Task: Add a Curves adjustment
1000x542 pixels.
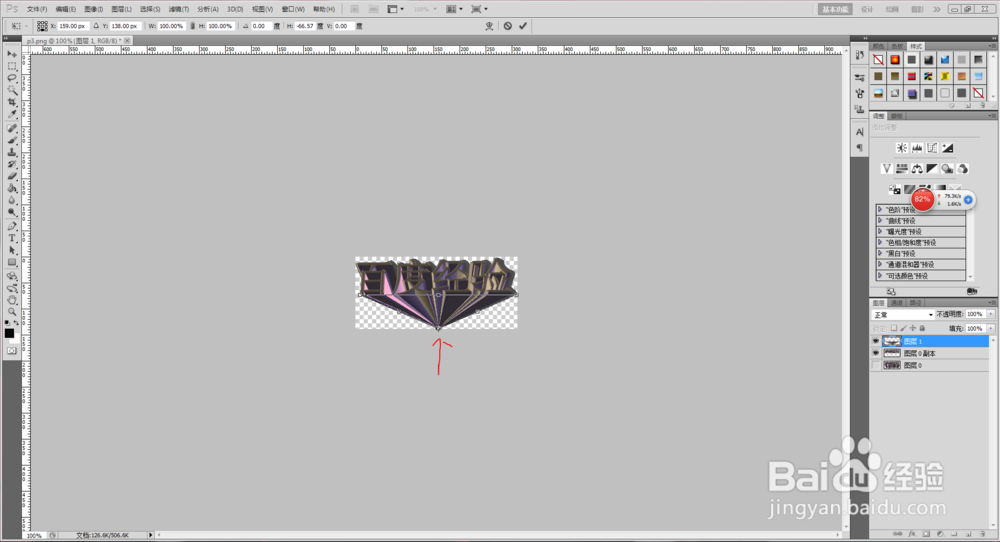Action: pos(932,148)
